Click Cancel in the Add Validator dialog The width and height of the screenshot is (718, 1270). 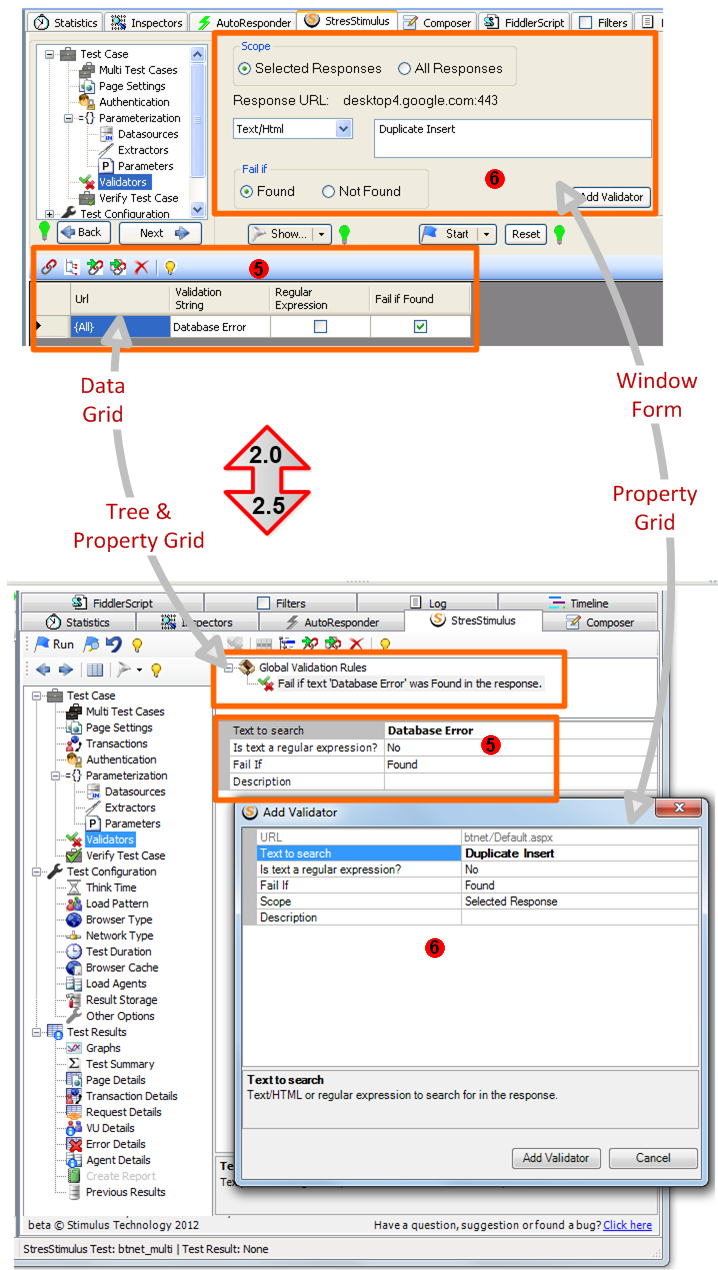(x=653, y=1158)
